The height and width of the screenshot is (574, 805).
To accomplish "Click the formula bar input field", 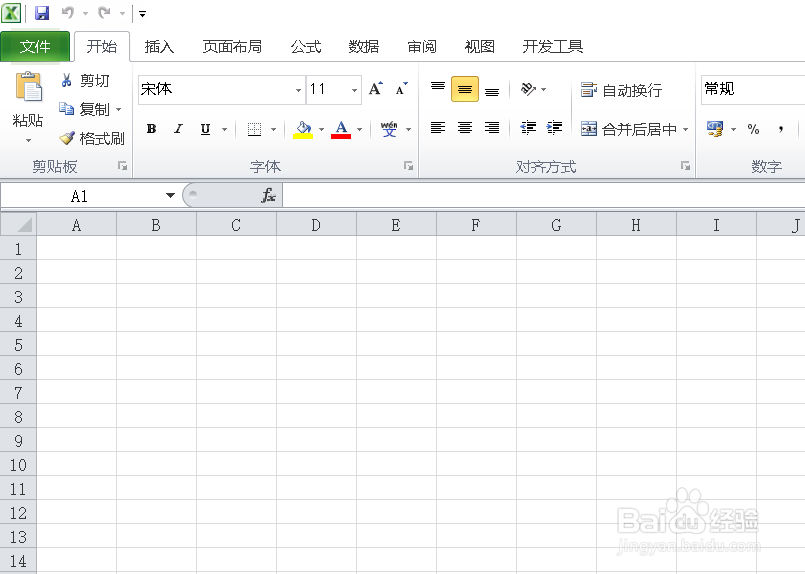I will click(544, 196).
